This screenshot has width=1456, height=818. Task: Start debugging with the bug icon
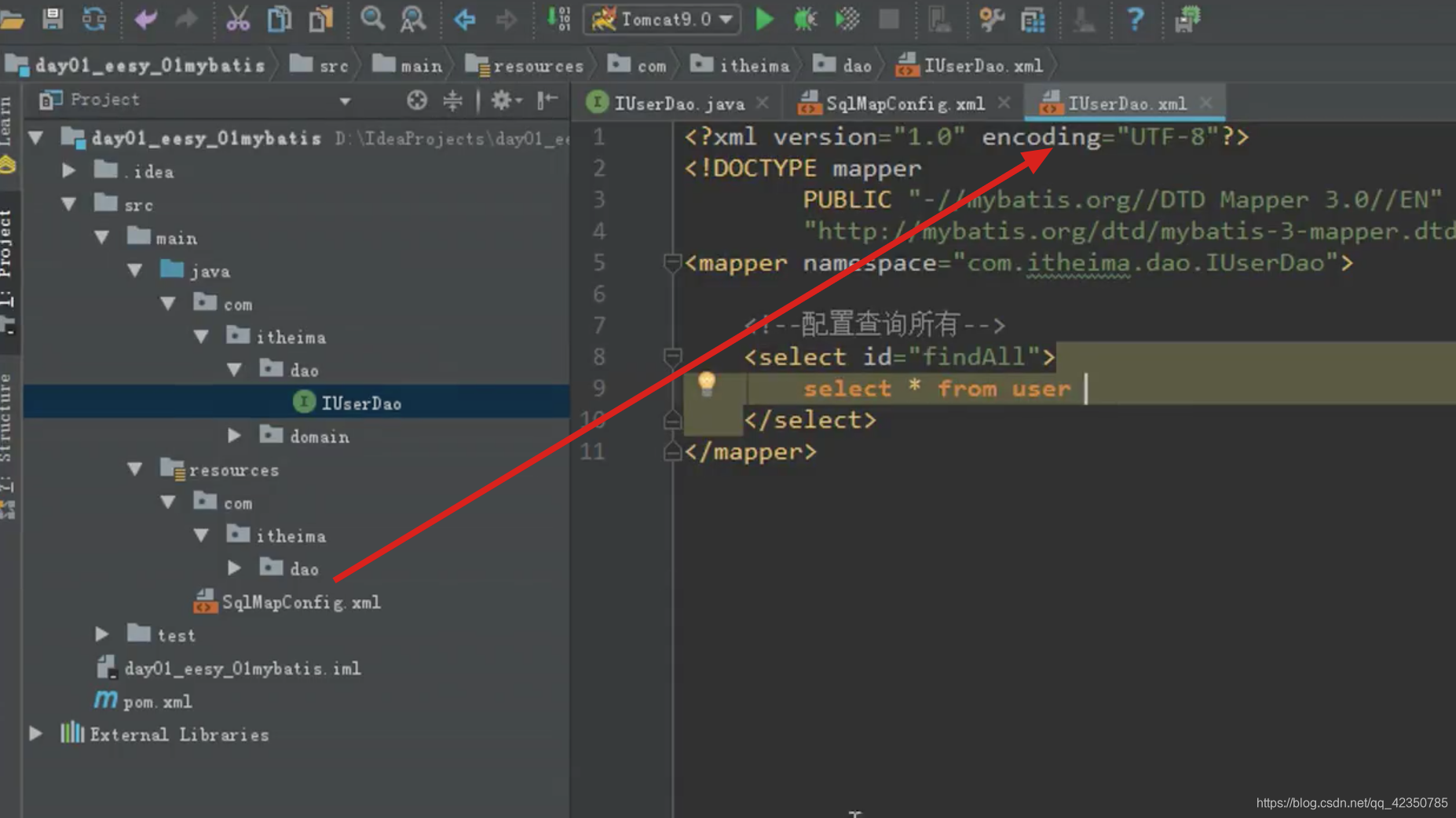tap(805, 19)
